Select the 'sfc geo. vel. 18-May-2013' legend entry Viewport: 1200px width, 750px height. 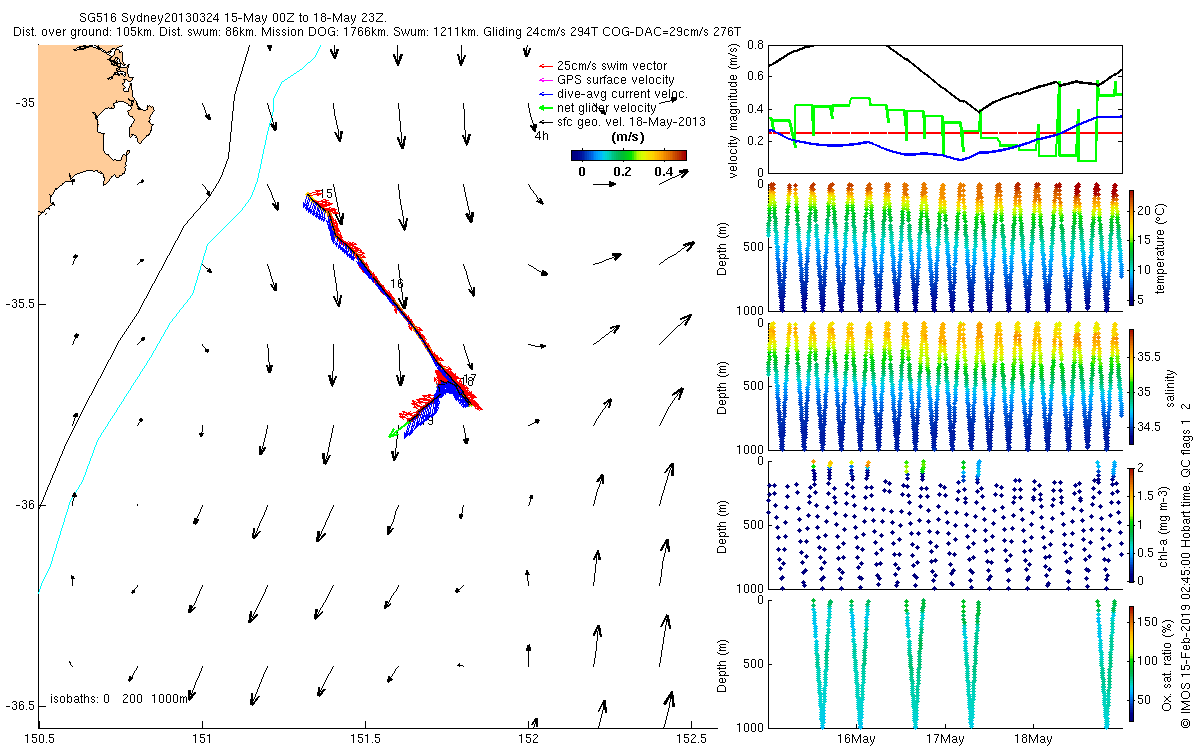click(x=631, y=121)
